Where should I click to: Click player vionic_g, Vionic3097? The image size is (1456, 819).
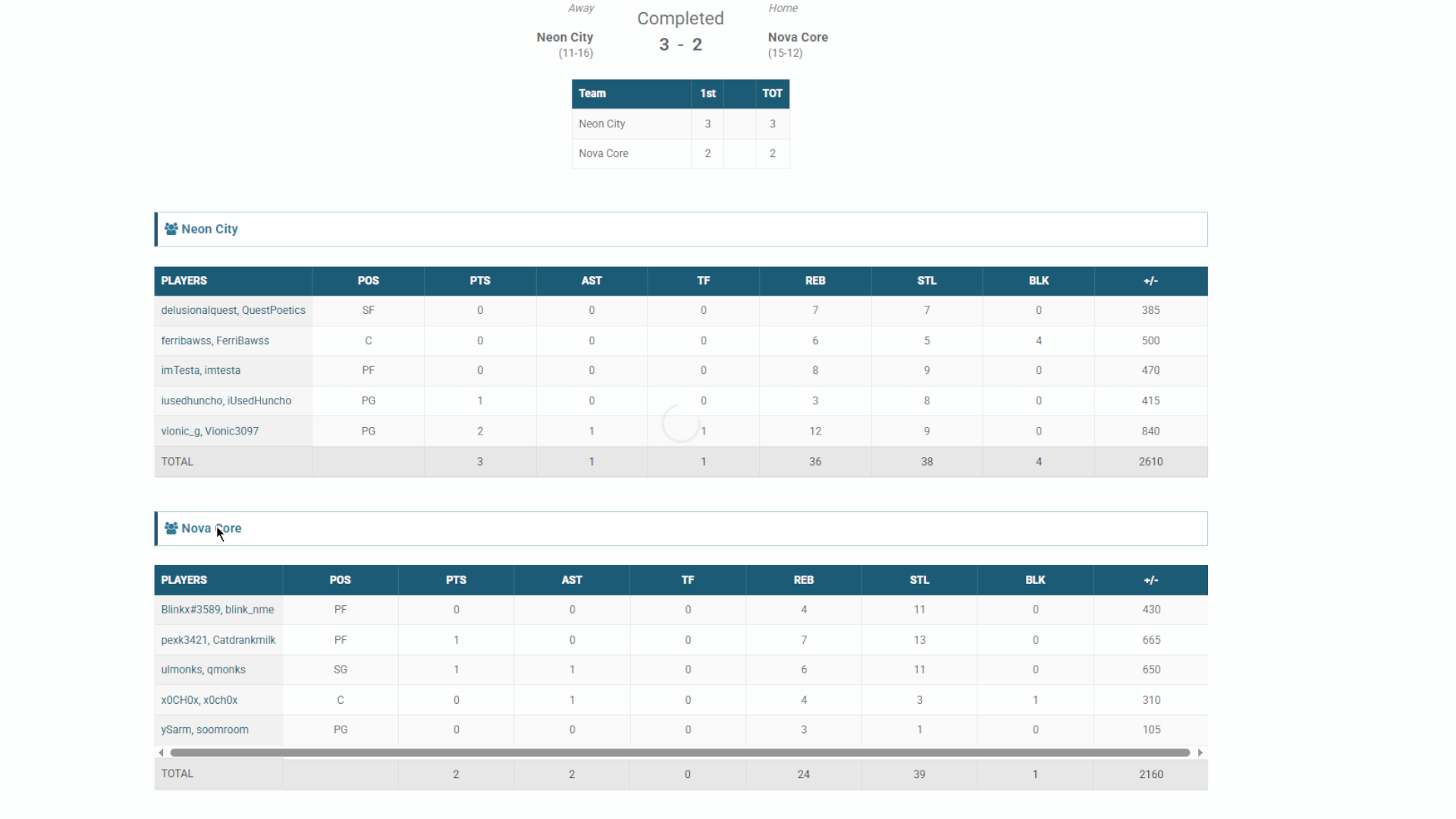[x=209, y=431]
